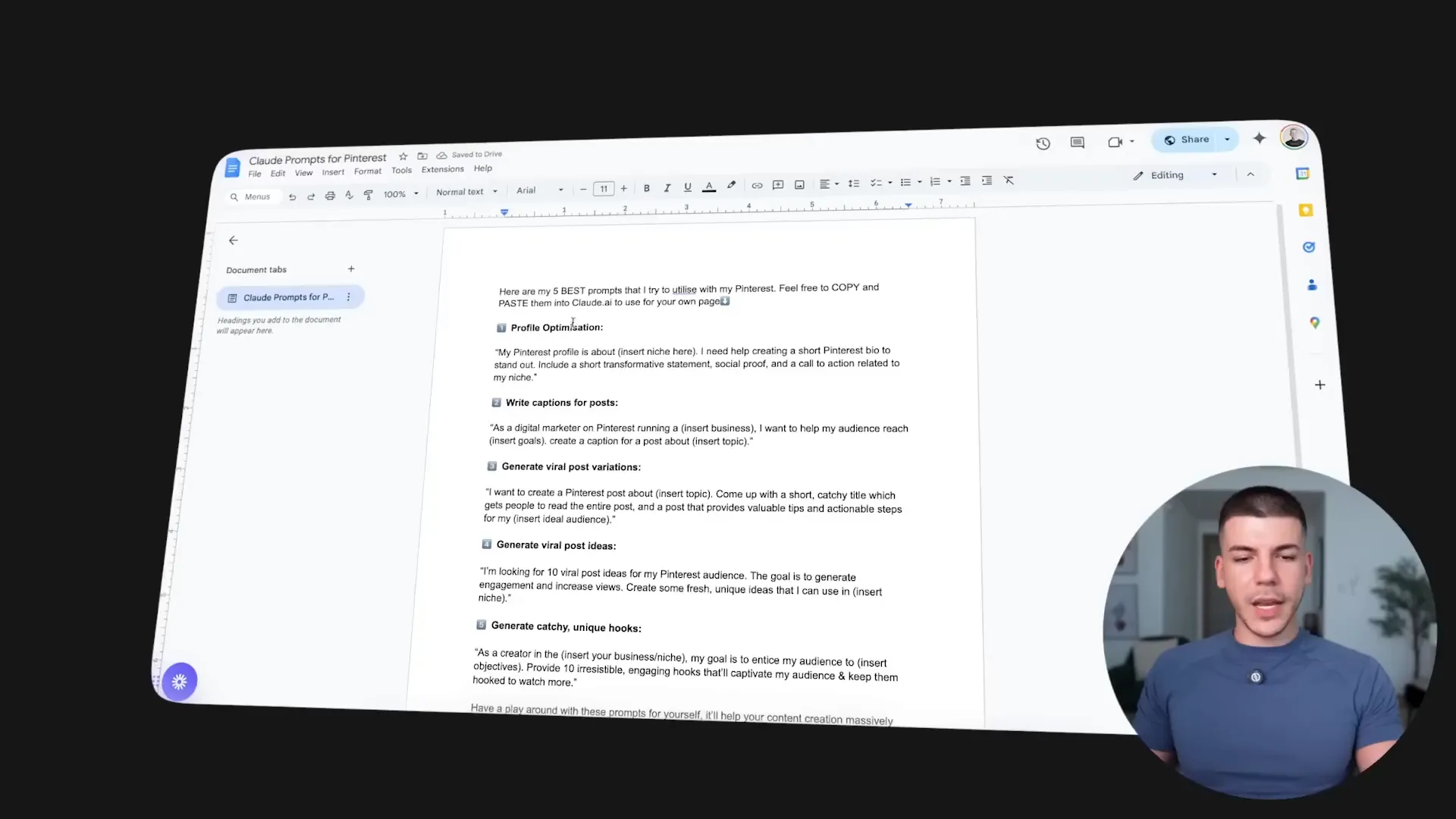This screenshot has width=1456, height=819.
Task: Open the zoom level dropdown
Action: (401, 194)
